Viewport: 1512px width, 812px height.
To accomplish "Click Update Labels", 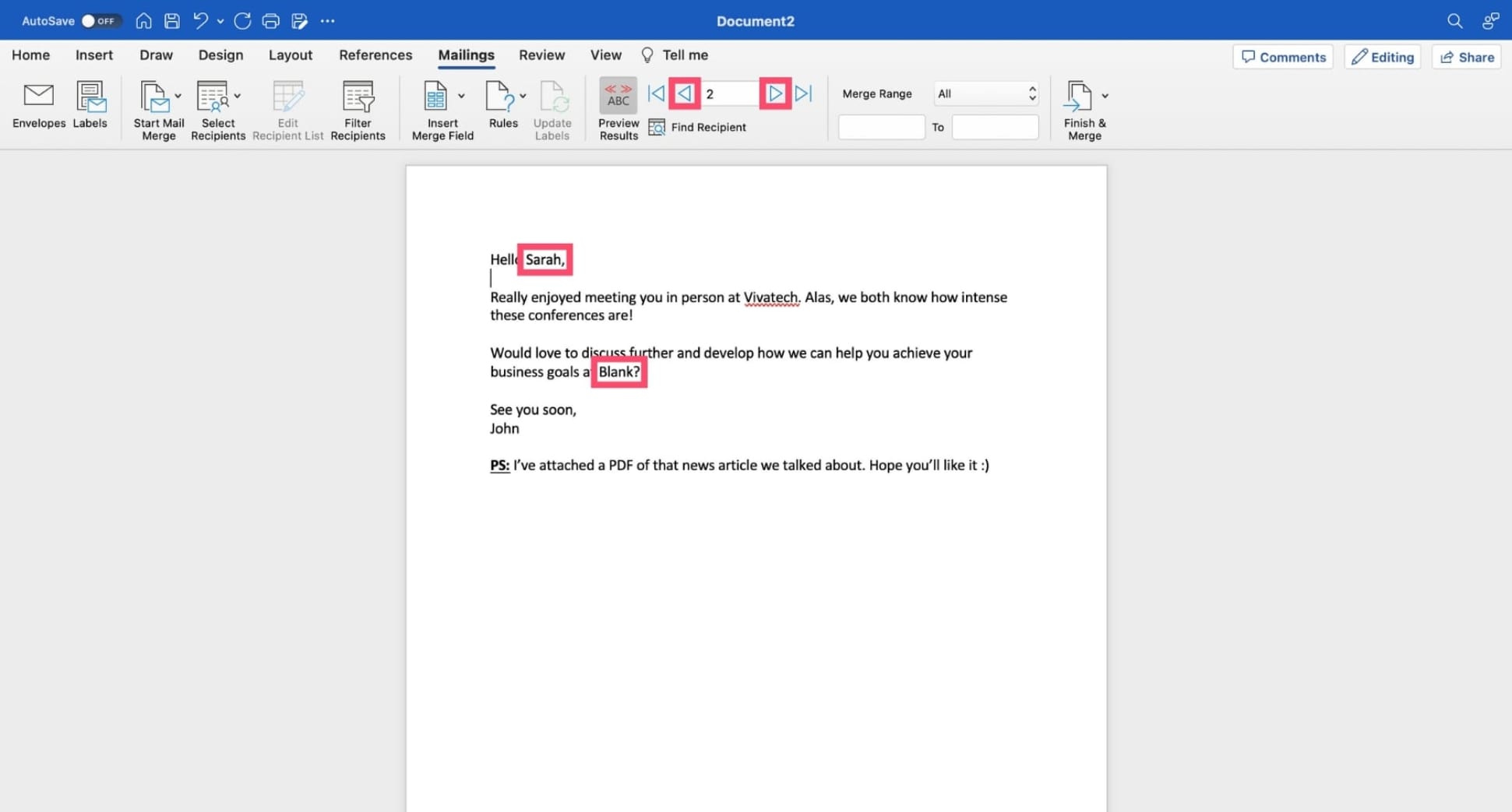I will pyautogui.click(x=552, y=109).
